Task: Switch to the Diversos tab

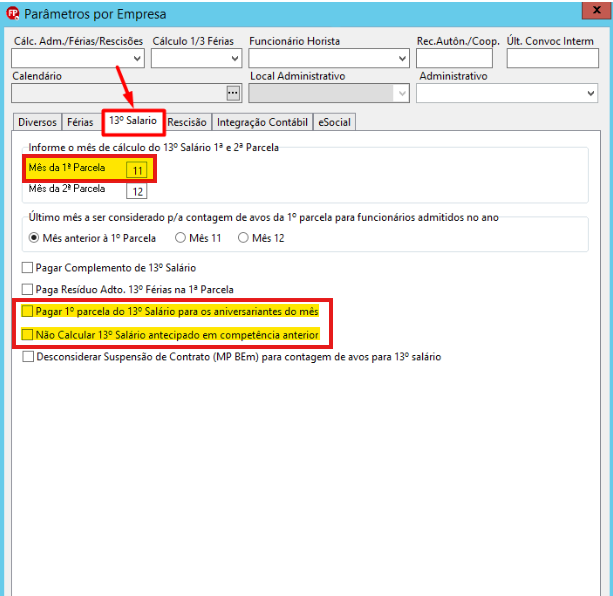Action: tap(37, 122)
